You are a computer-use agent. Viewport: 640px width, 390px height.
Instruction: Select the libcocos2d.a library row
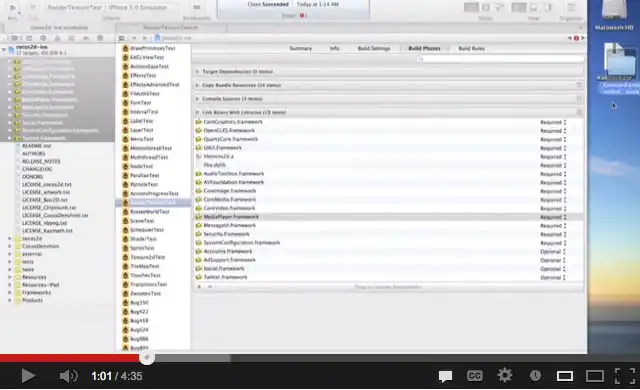click(x=389, y=156)
